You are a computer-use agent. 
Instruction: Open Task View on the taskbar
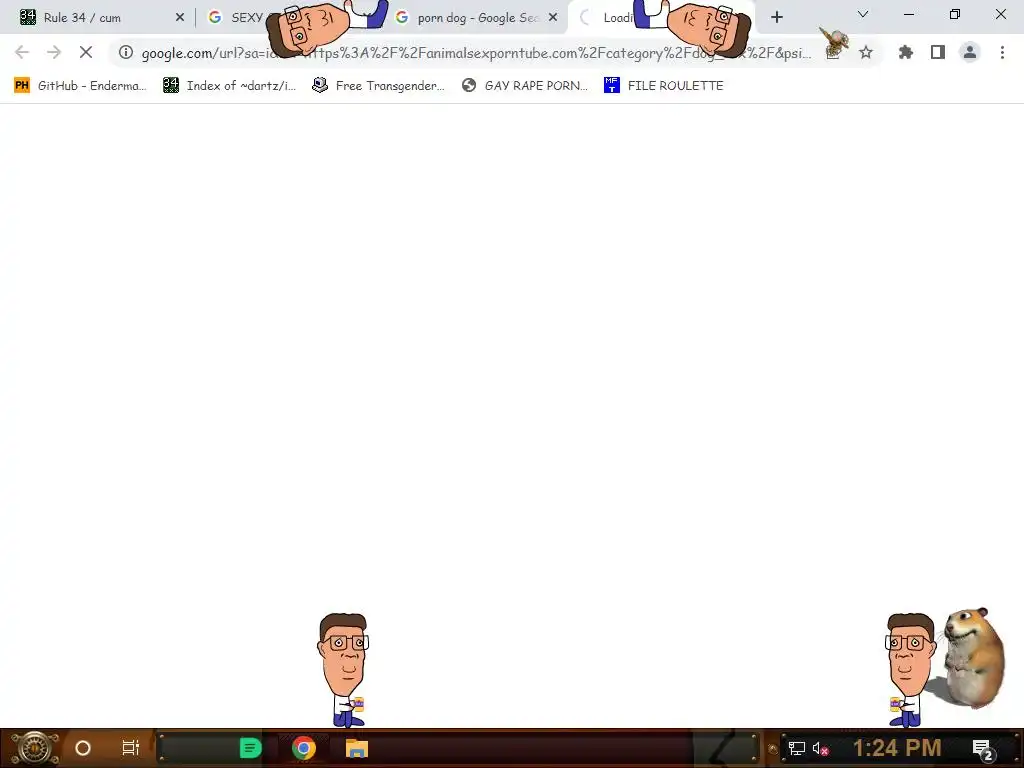click(131, 748)
